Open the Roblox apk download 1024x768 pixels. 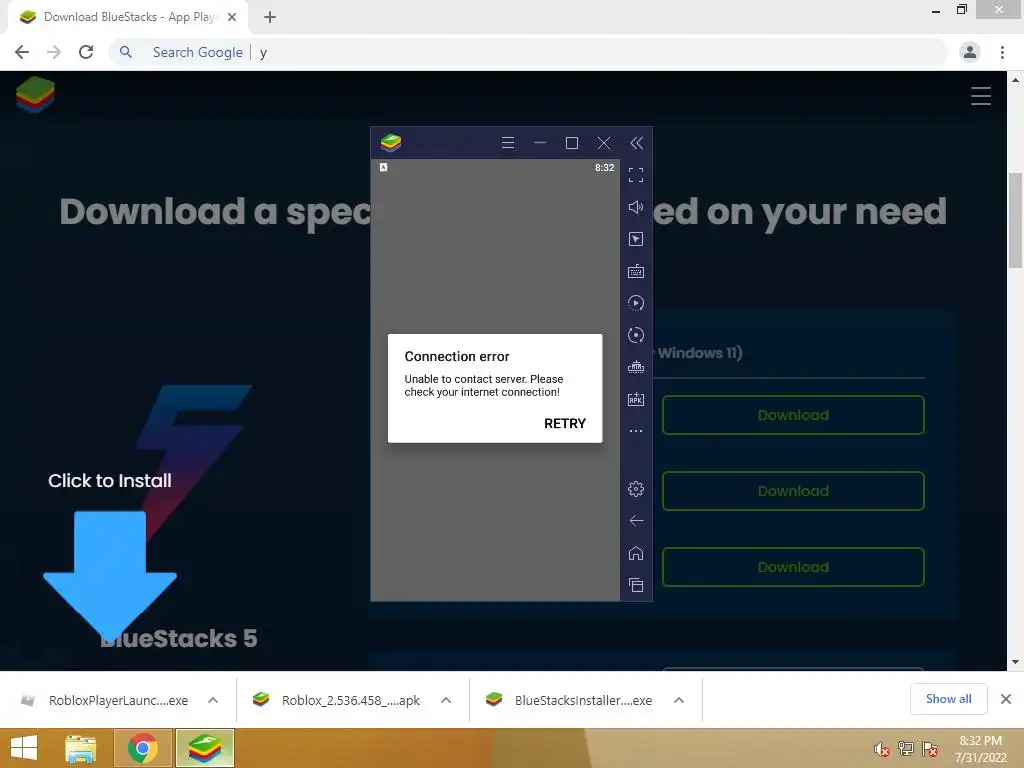(x=336, y=700)
